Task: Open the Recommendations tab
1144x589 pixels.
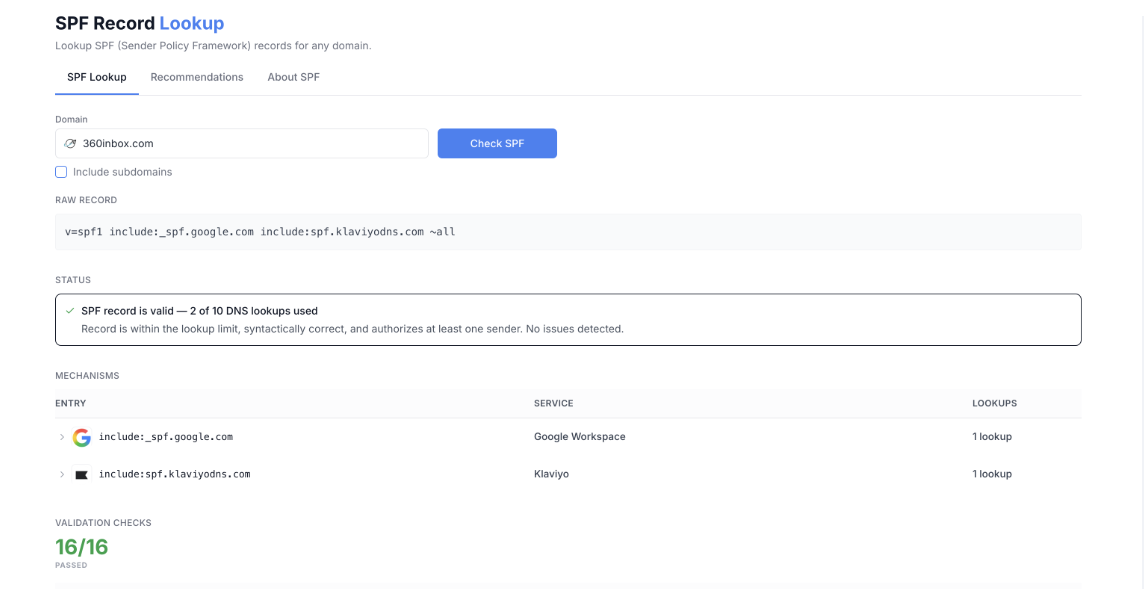Action: pyautogui.click(x=197, y=77)
